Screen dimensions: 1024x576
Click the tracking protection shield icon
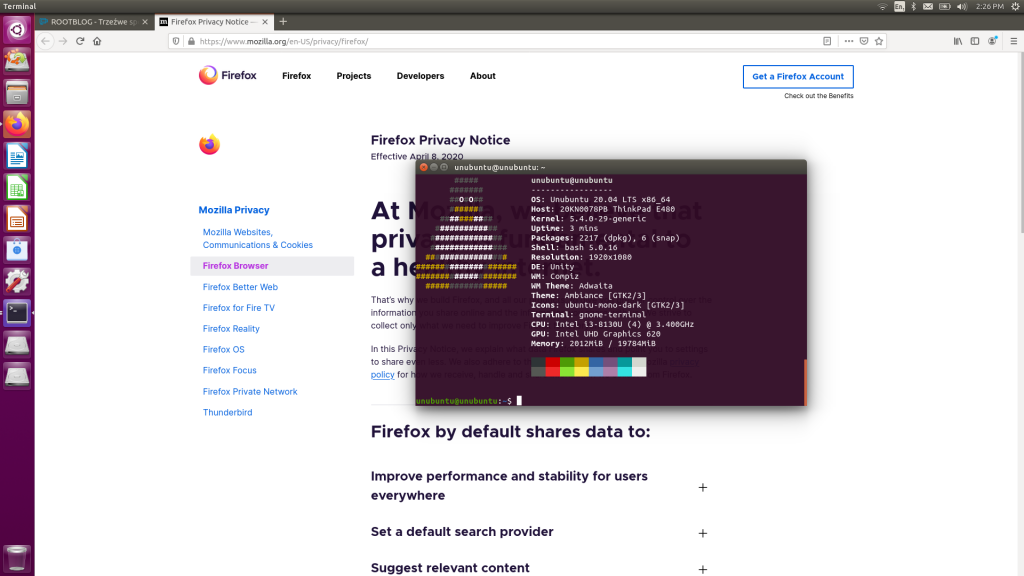click(x=176, y=41)
